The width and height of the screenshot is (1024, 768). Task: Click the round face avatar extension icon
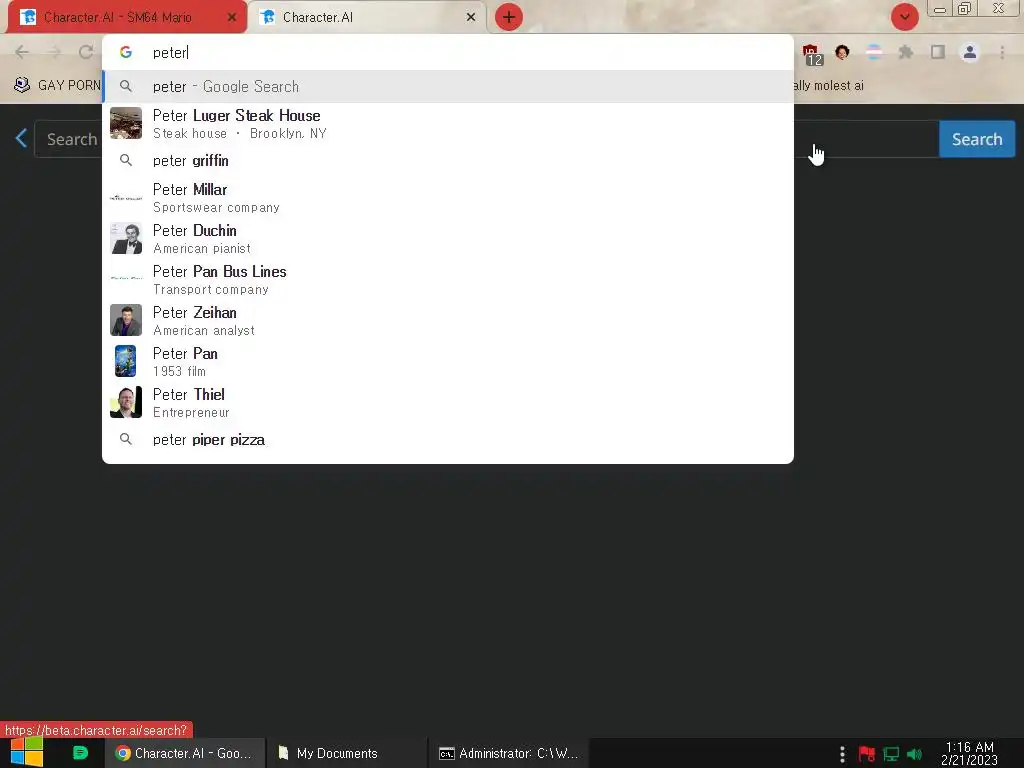[842, 52]
